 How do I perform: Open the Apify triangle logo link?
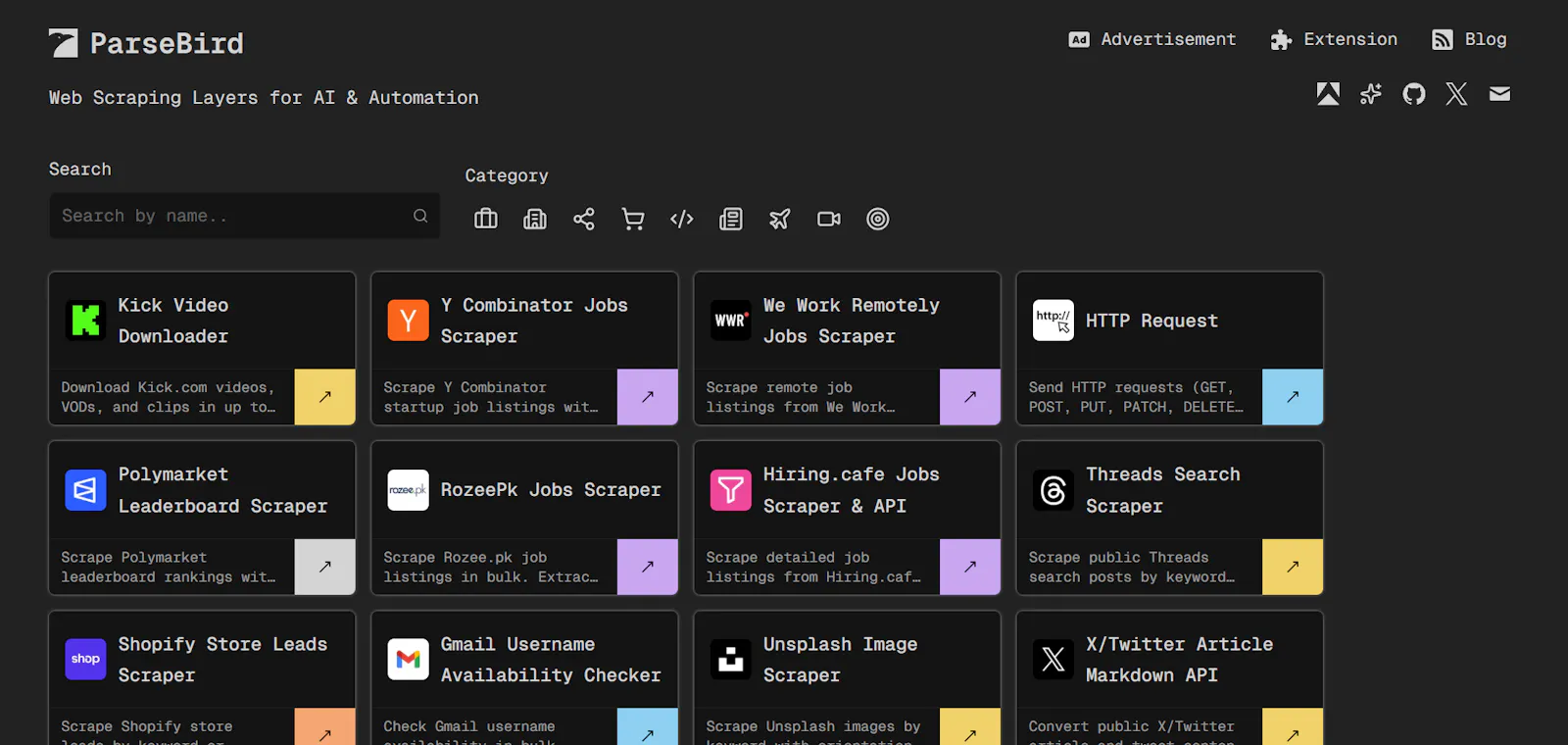click(x=1328, y=94)
